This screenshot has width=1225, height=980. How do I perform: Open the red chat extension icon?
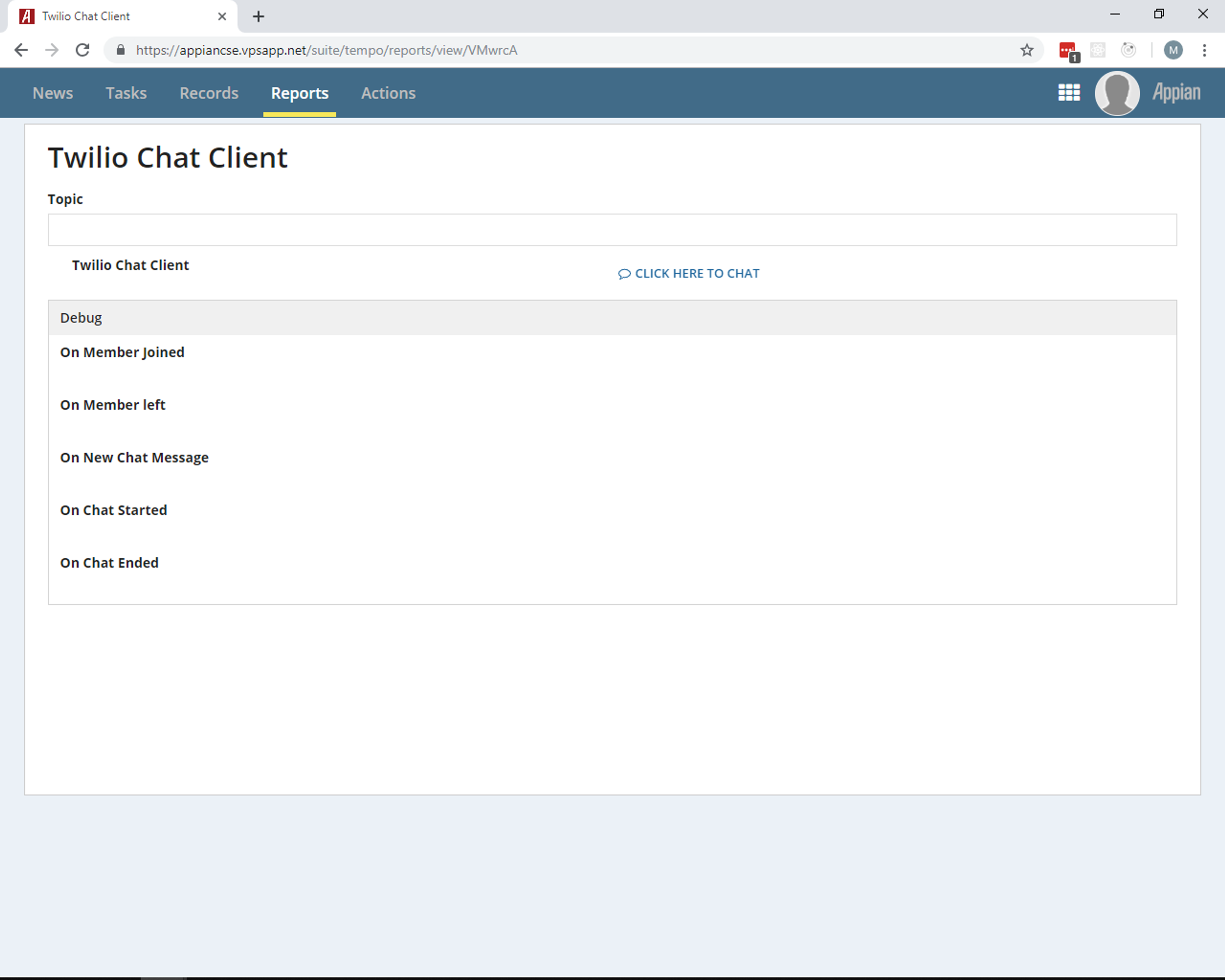coord(1069,51)
